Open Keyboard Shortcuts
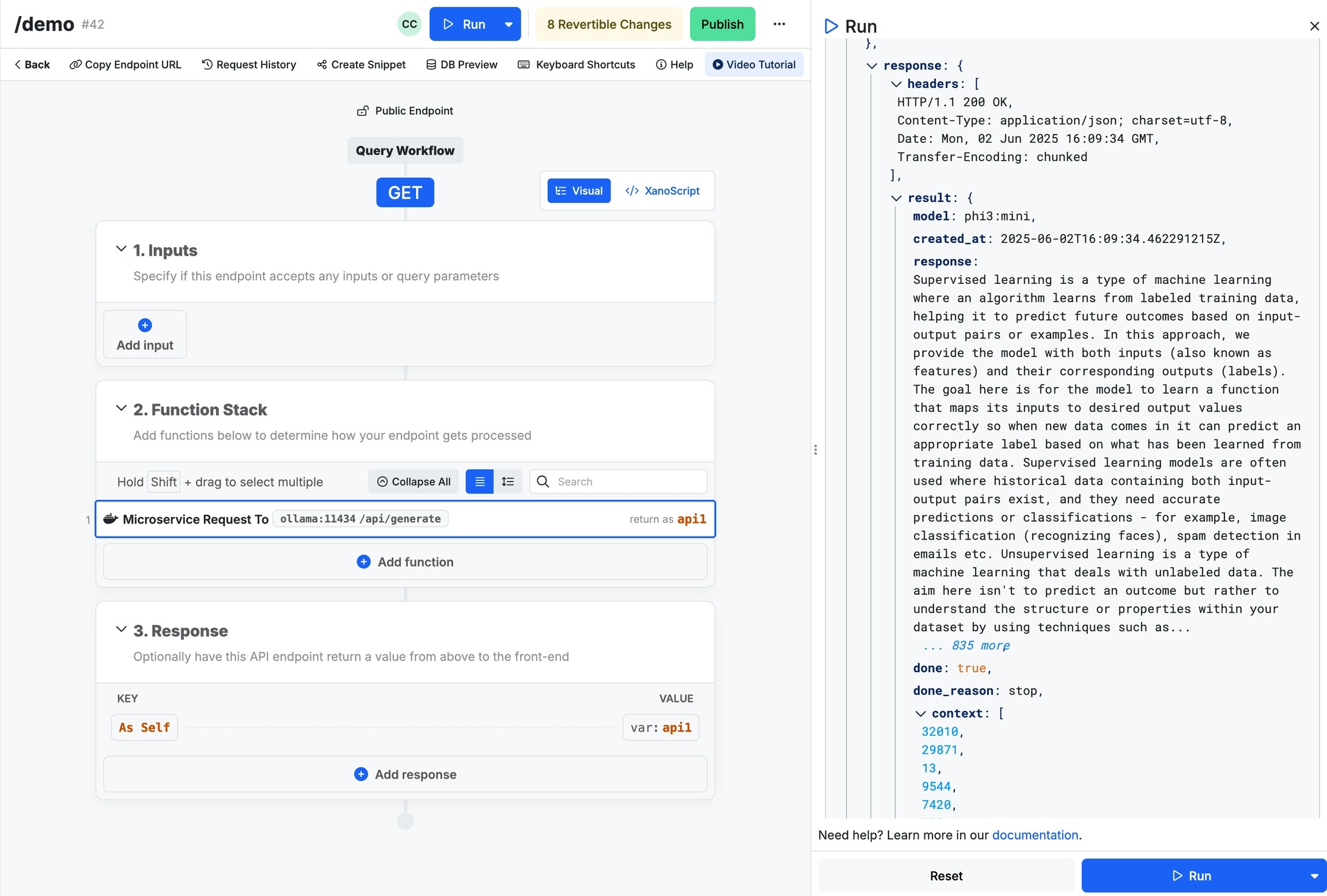This screenshot has width=1327, height=896. [577, 64]
